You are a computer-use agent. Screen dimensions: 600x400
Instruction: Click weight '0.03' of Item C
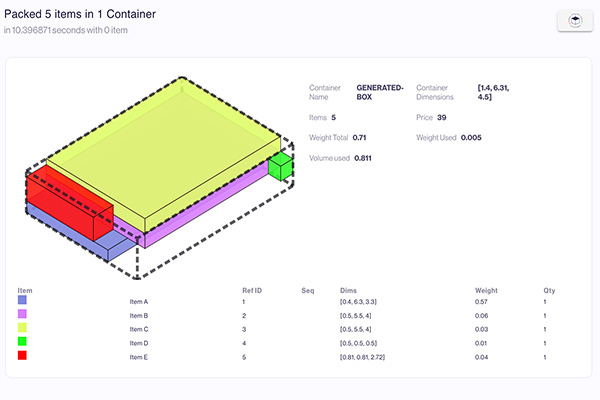[481, 329]
